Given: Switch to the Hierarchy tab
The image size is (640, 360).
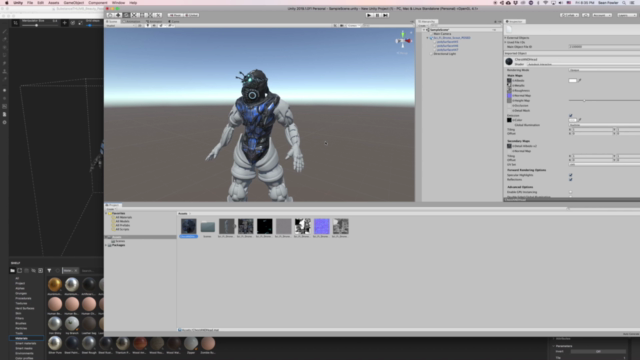Looking at the screenshot, I should tap(427, 21).
